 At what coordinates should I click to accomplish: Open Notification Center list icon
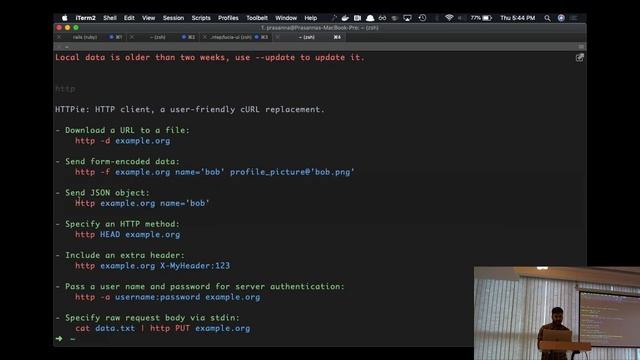[x=574, y=18]
